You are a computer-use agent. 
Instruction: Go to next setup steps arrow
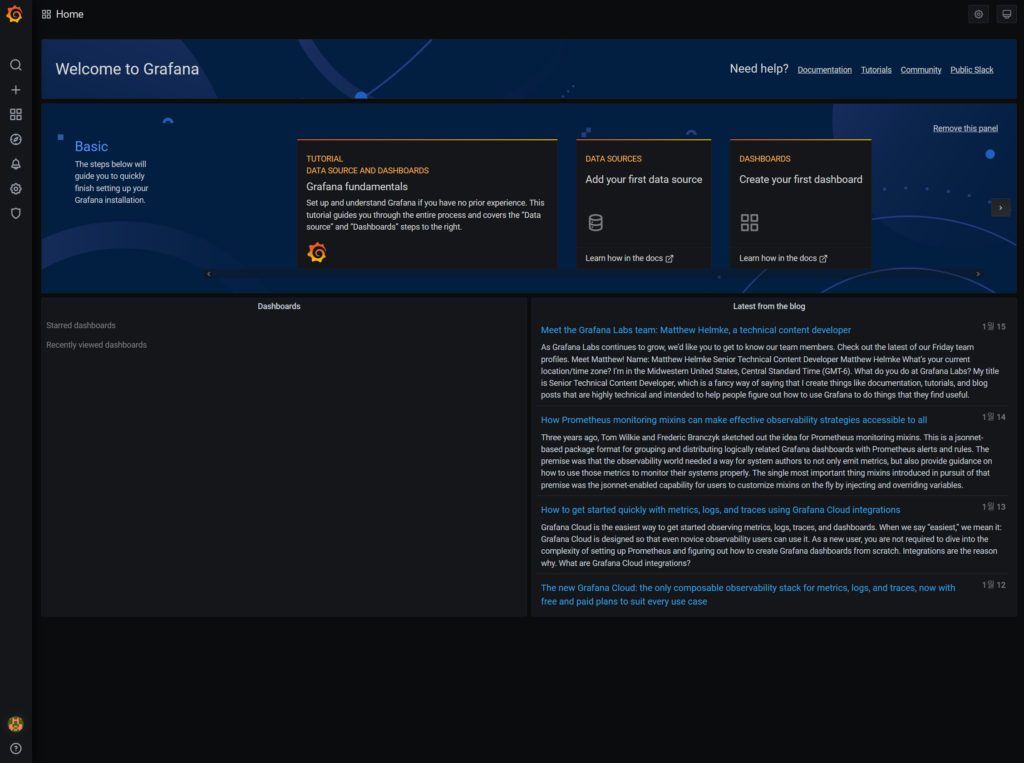(x=1000, y=208)
